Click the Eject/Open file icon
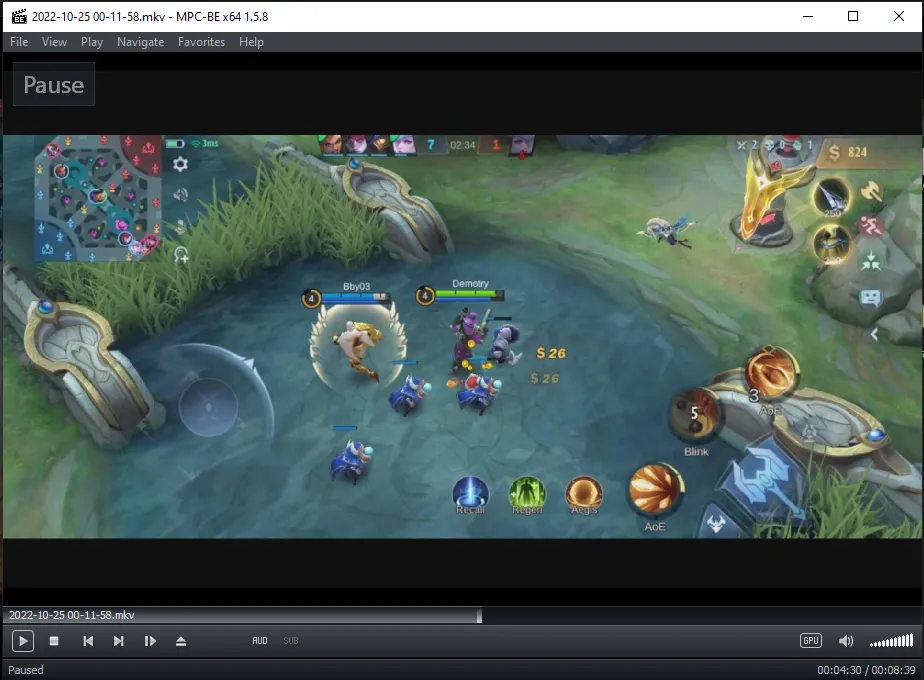The height and width of the screenshot is (680, 924). [181, 641]
